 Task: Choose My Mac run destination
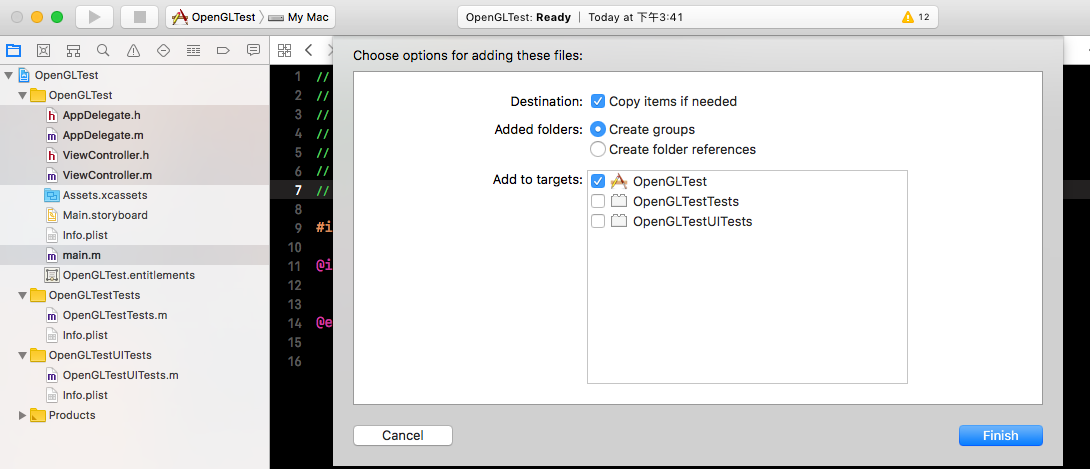pyautogui.click(x=298, y=17)
